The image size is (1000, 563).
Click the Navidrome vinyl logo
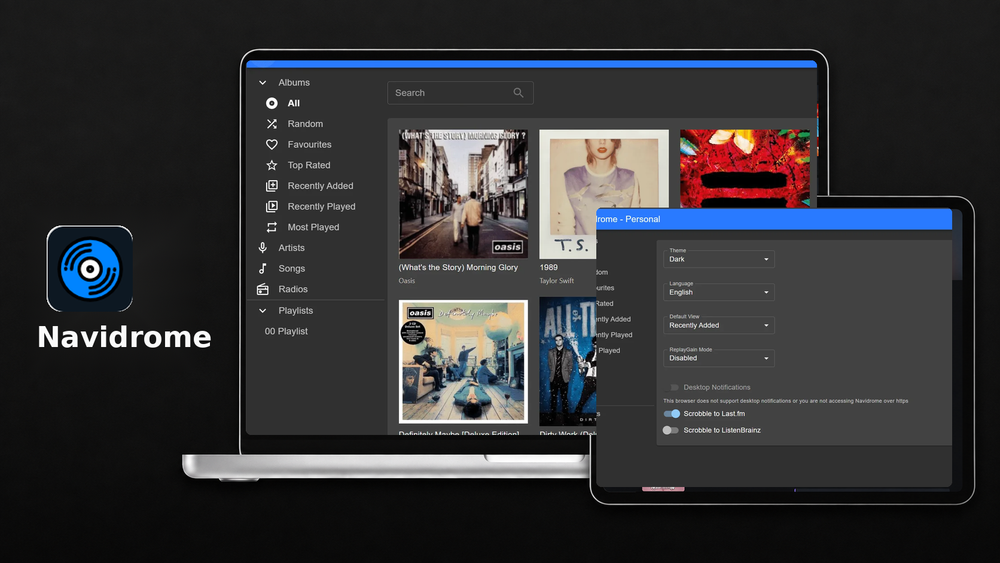[90, 268]
